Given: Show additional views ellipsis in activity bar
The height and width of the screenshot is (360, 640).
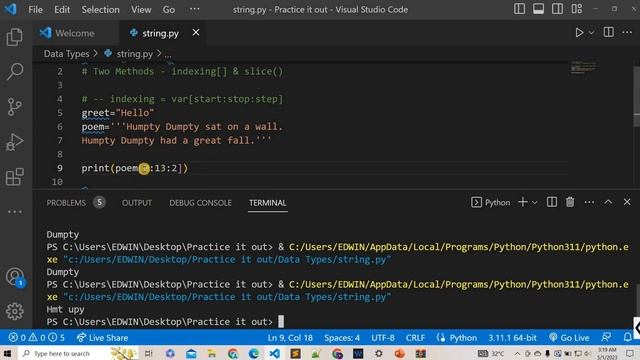Looking at the screenshot, I should 15,212.
